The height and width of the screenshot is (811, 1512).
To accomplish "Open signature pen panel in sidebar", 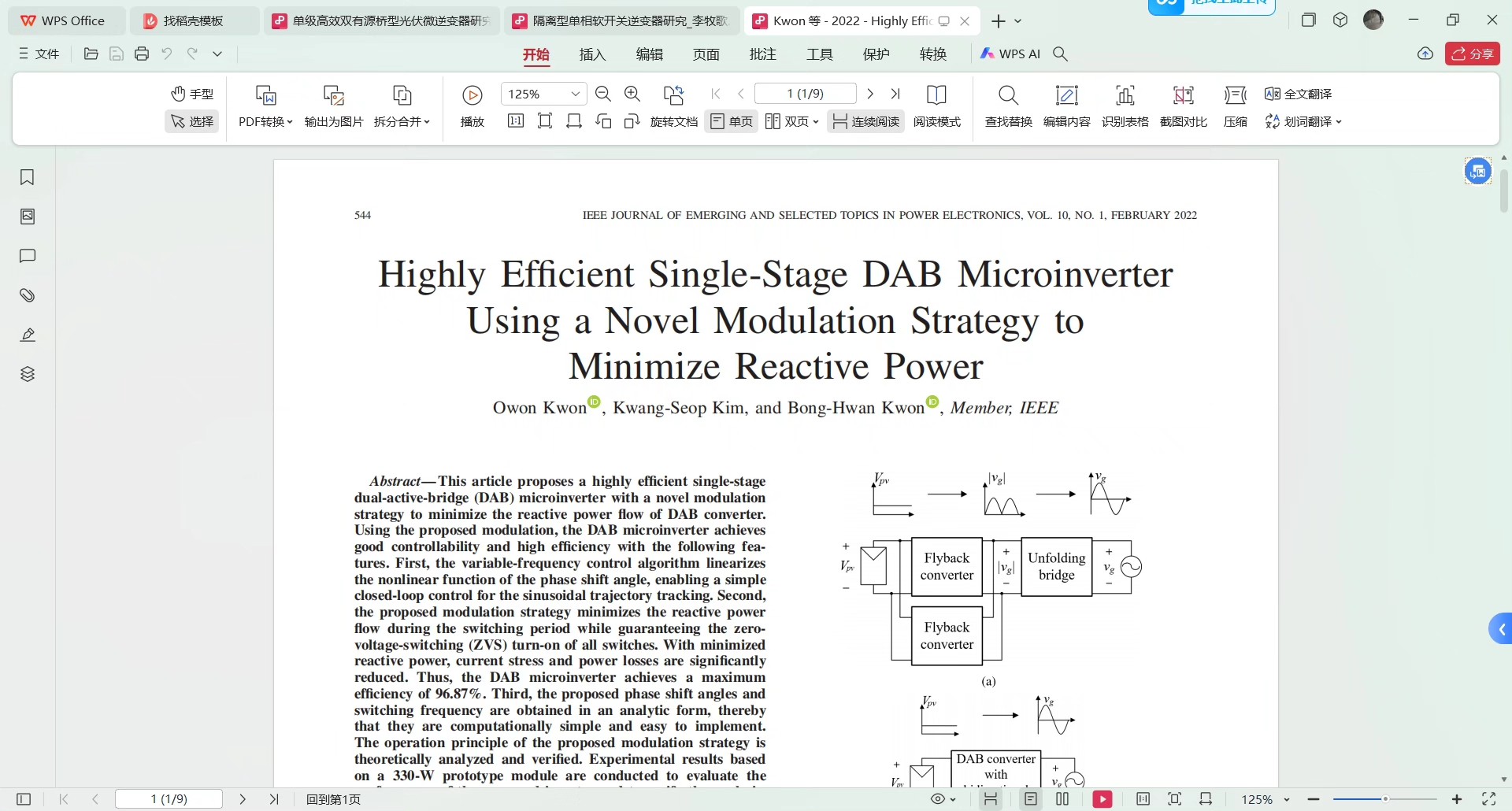I will tap(28, 335).
